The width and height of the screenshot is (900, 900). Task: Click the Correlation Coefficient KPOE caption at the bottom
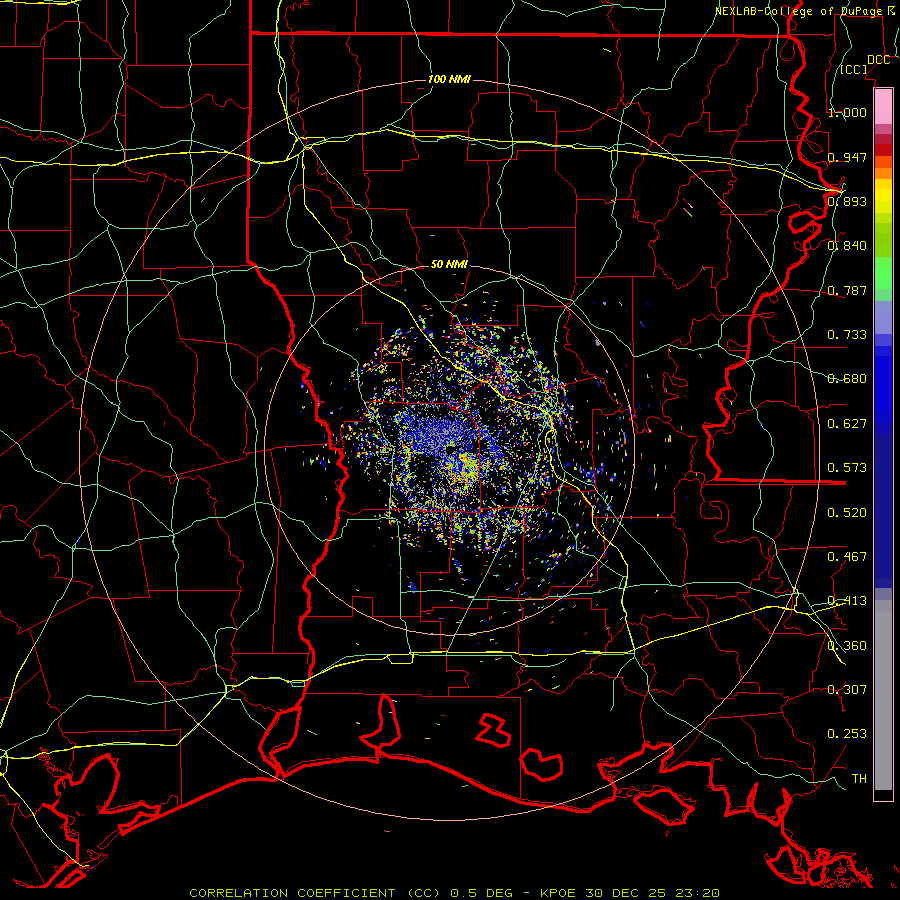tap(455, 893)
